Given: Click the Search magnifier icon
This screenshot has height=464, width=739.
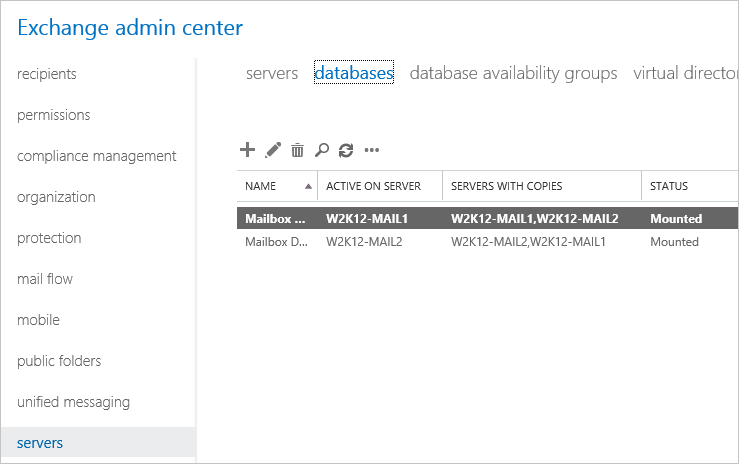Looking at the screenshot, I should coord(322,150).
